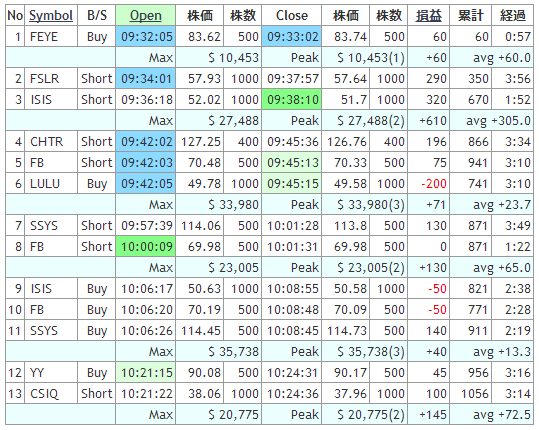Viewport: 539px width, 430px height.
Task: Select opening price 83.62
Action: point(204,36)
